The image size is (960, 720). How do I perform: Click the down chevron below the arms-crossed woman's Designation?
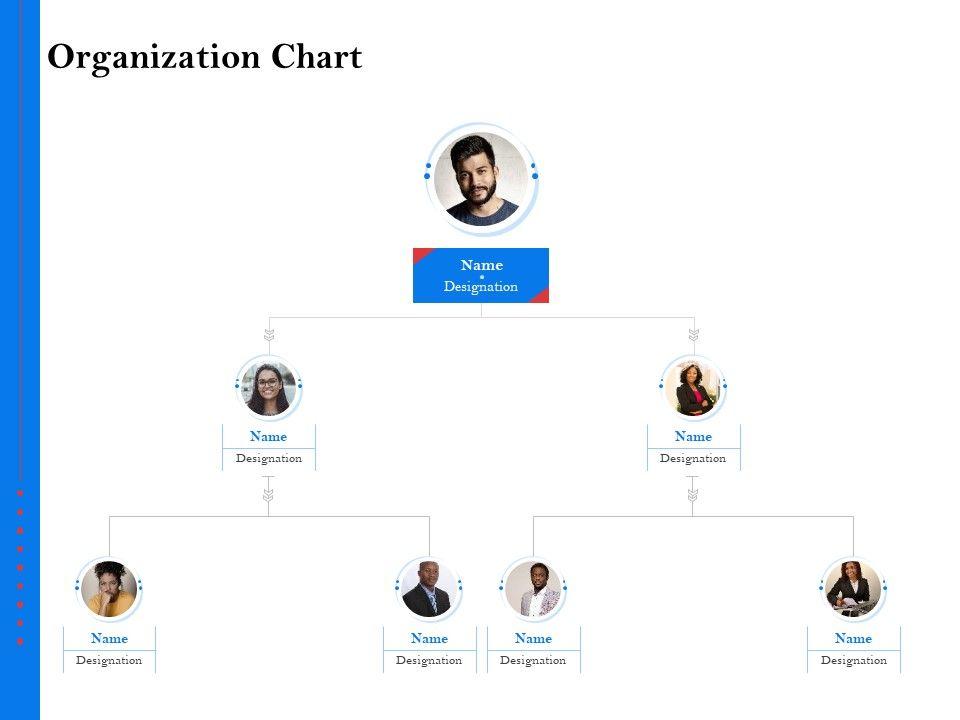pos(693,494)
